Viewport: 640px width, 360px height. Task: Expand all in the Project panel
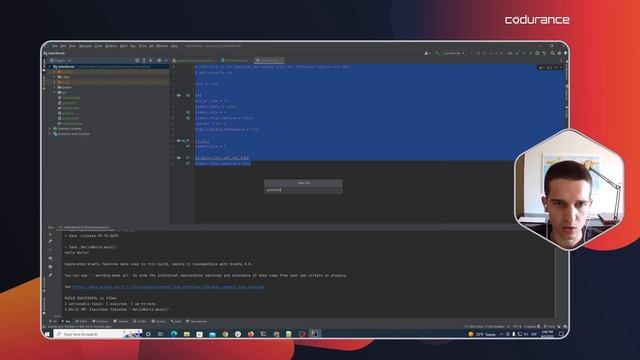pyautogui.click(x=144, y=60)
